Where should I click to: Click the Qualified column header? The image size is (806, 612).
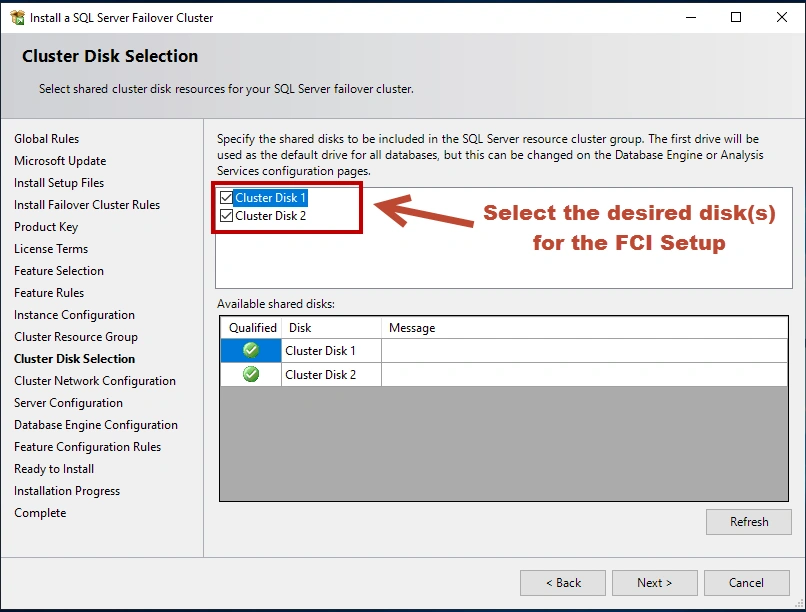click(x=252, y=328)
